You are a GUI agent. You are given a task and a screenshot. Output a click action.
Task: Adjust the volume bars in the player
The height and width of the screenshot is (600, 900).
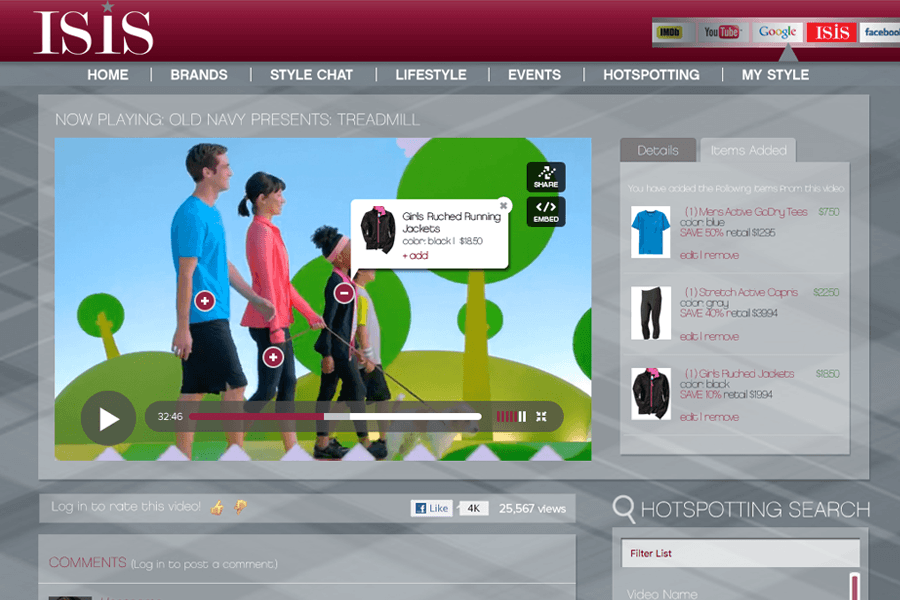(x=511, y=417)
